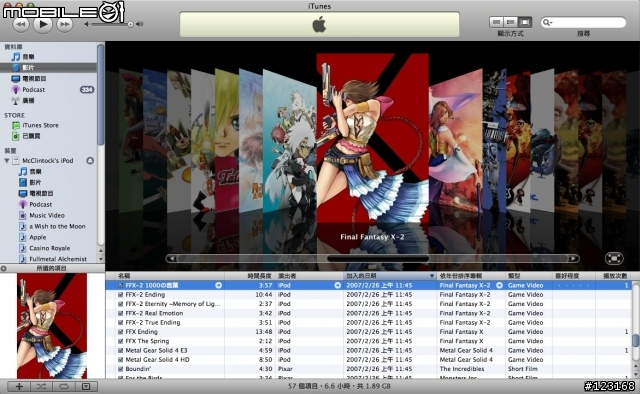Uncheck the FFX-2 Ending checkbox

pos(120,295)
